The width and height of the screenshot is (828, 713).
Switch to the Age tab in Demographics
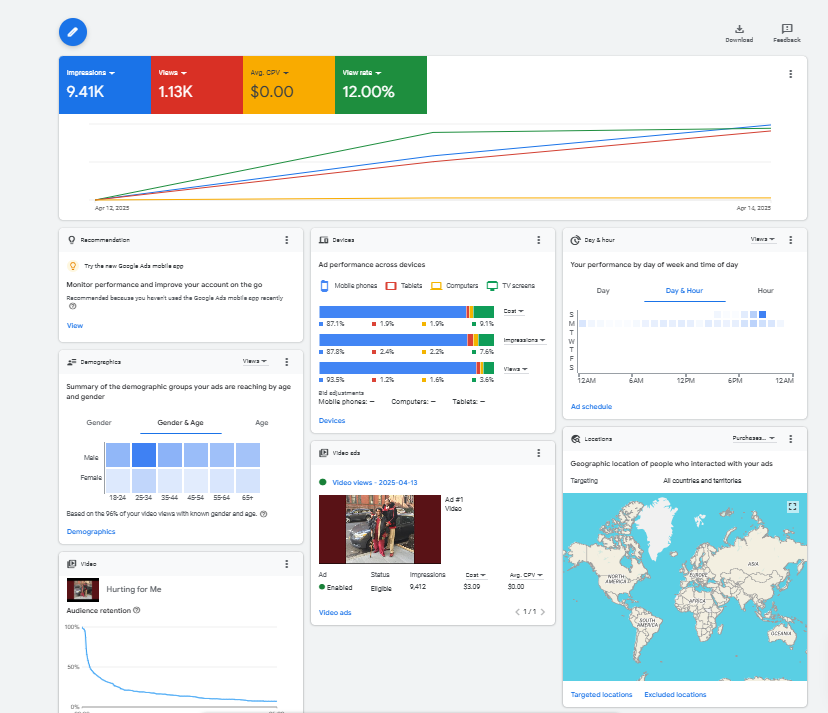[x=261, y=423]
